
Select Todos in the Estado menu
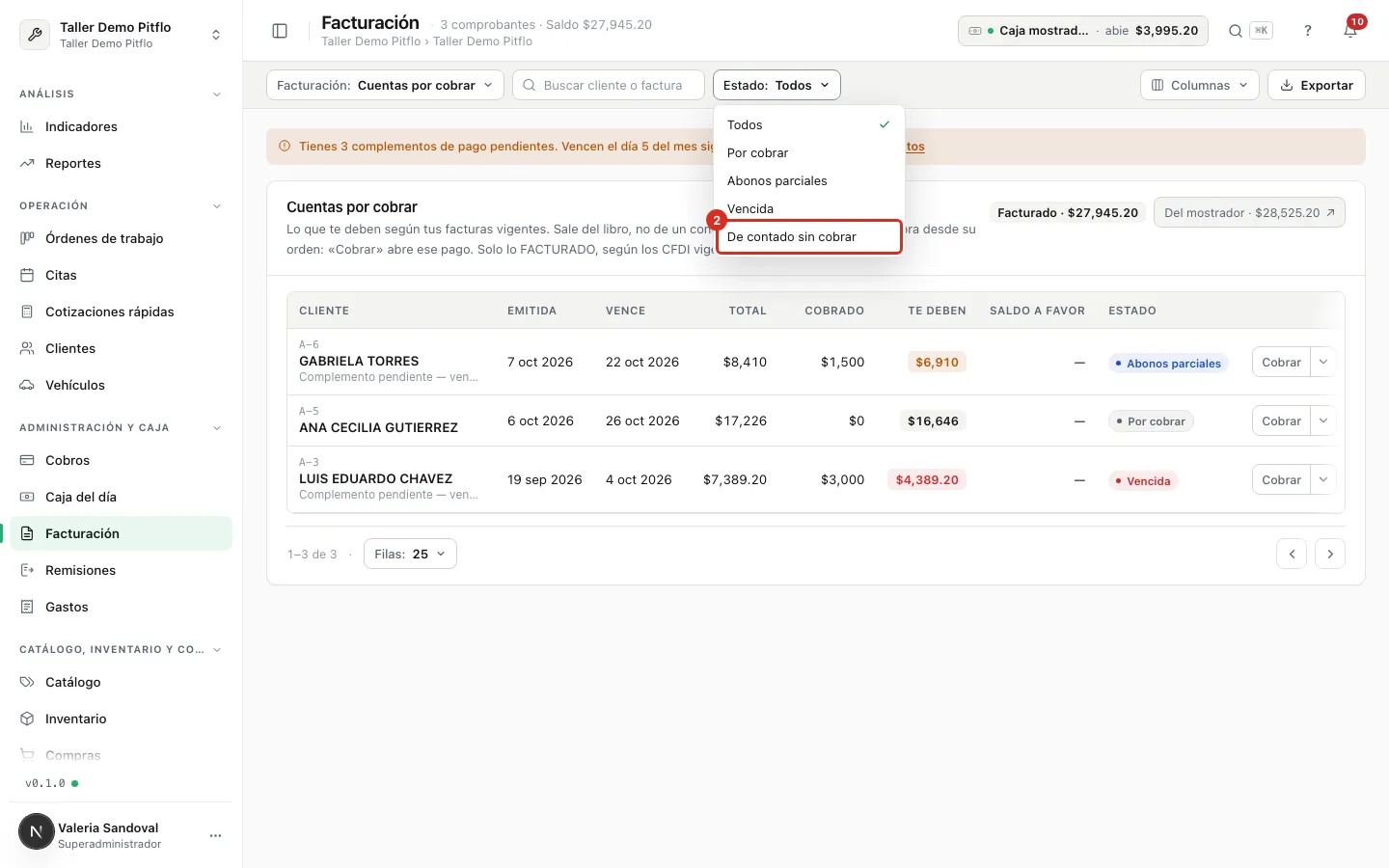click(x=808, y=124)
